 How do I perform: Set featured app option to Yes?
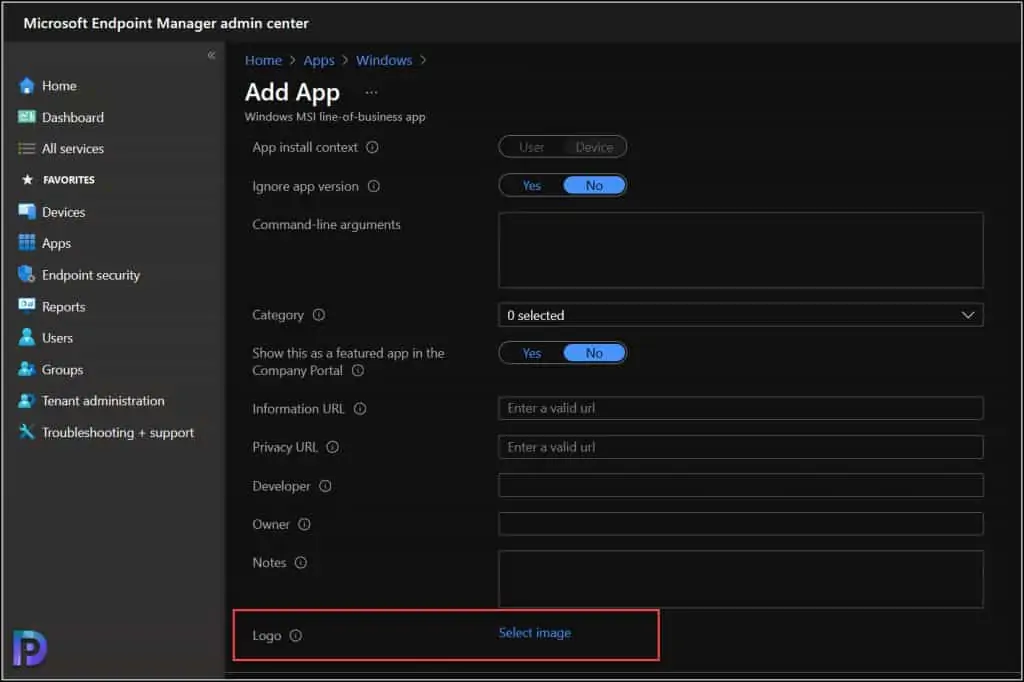tap(532, 353)
